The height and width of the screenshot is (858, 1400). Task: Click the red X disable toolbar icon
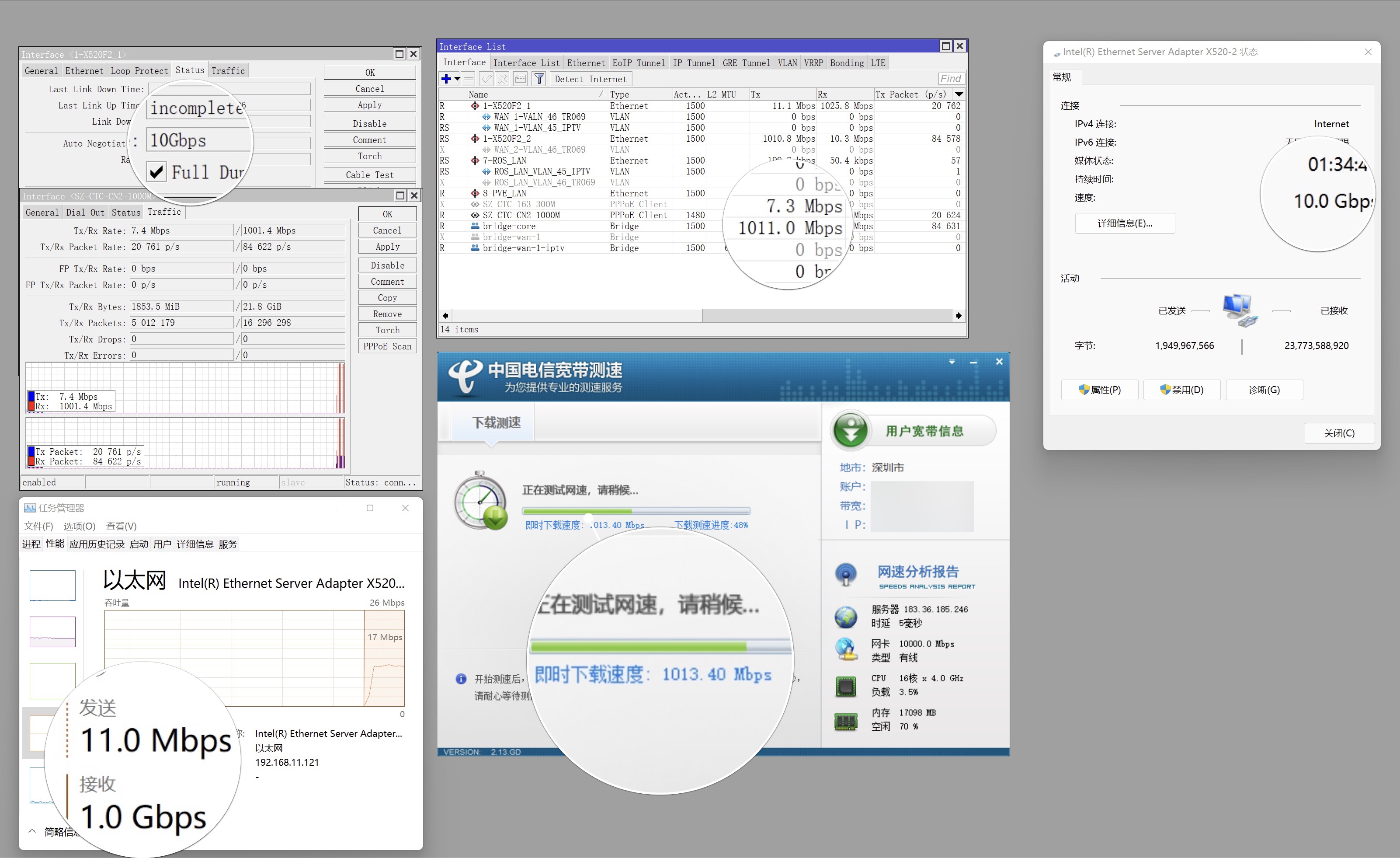(502, 79)
